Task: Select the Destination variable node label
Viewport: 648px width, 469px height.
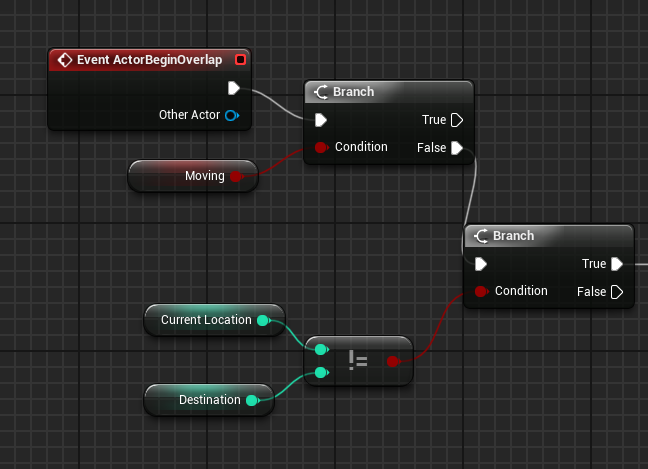Action: point(209,400)
